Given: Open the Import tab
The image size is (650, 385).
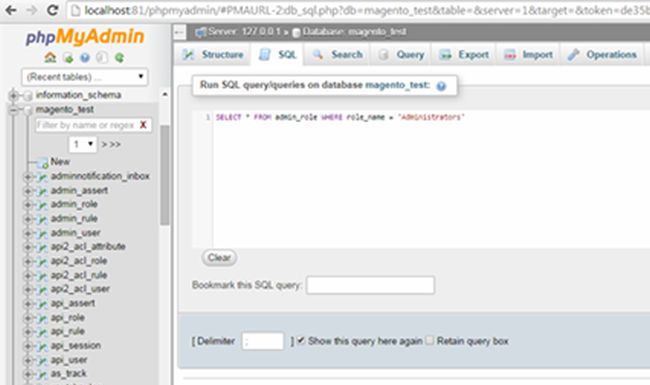Looking at the screenshot, I should 528,55.
